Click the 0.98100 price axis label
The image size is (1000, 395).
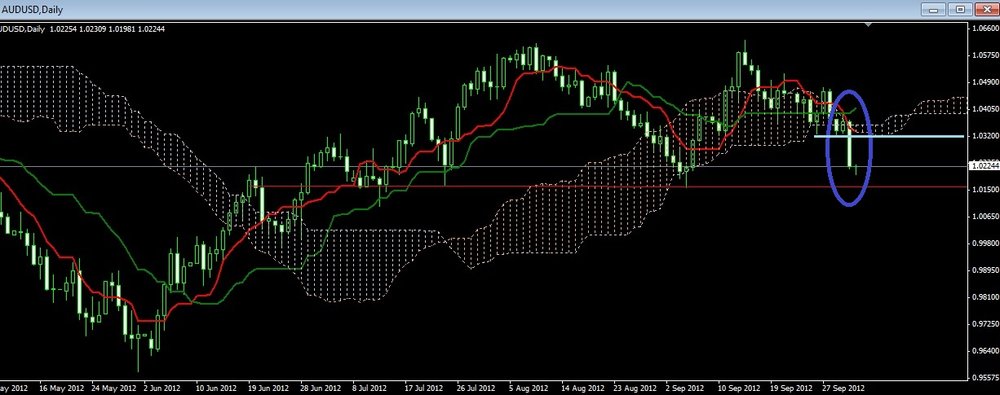click(x=985, y=297)
